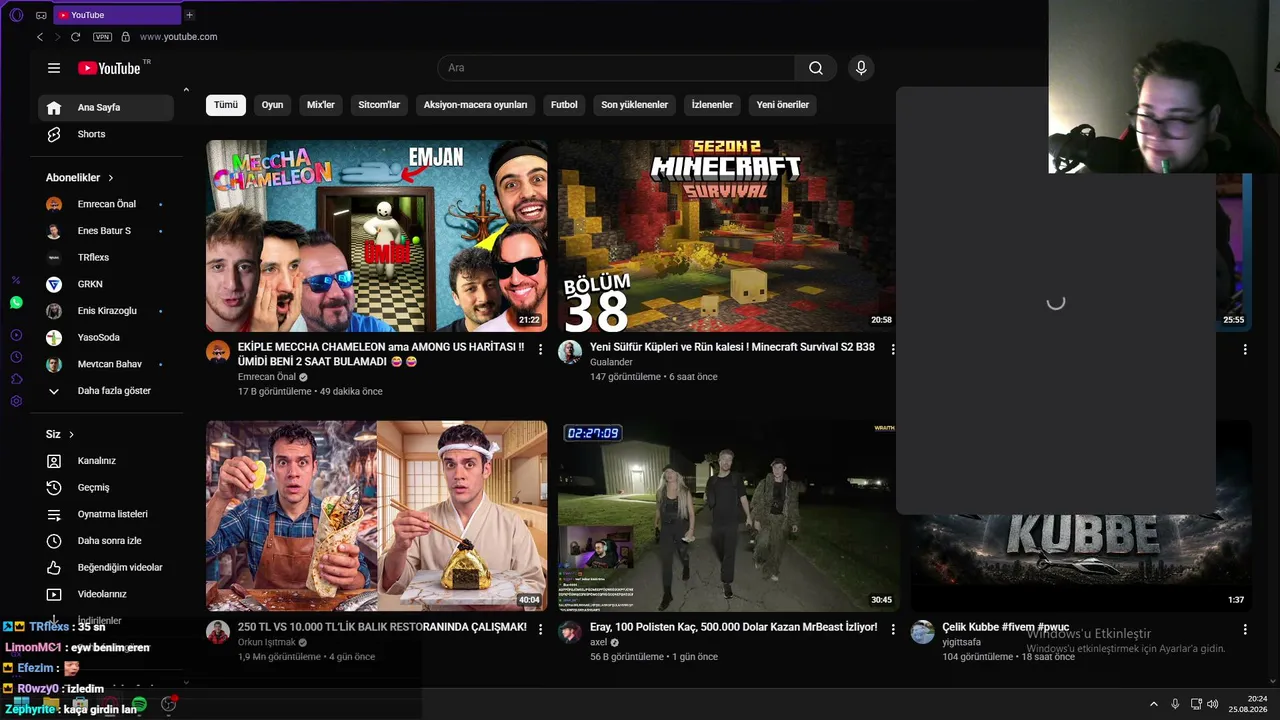Open the more menu for the Minecraft Survival video
Screen dimensions: 1280x720
click(x=893, y=349)
